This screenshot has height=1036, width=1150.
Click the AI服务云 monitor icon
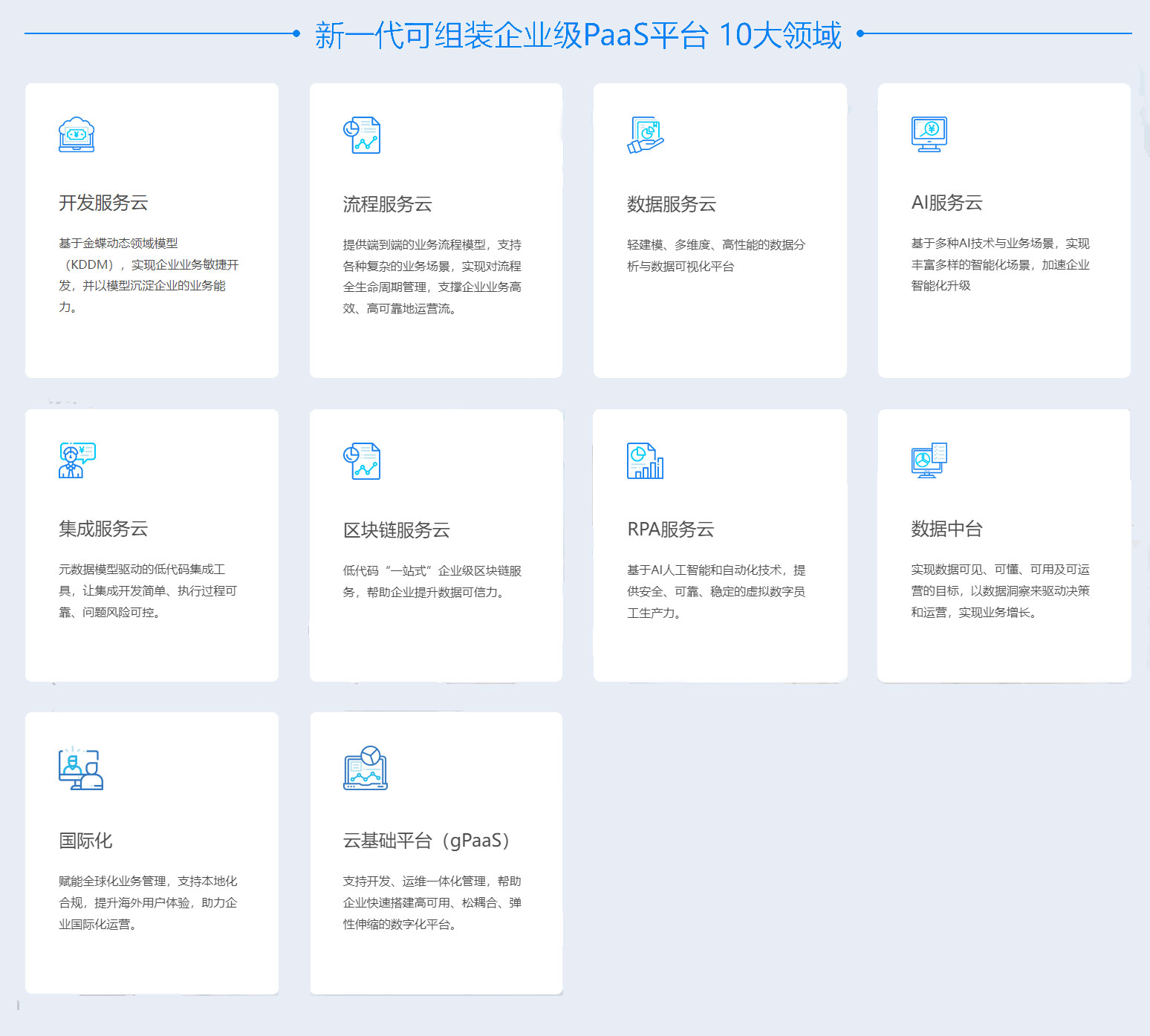tap(929, 134)
